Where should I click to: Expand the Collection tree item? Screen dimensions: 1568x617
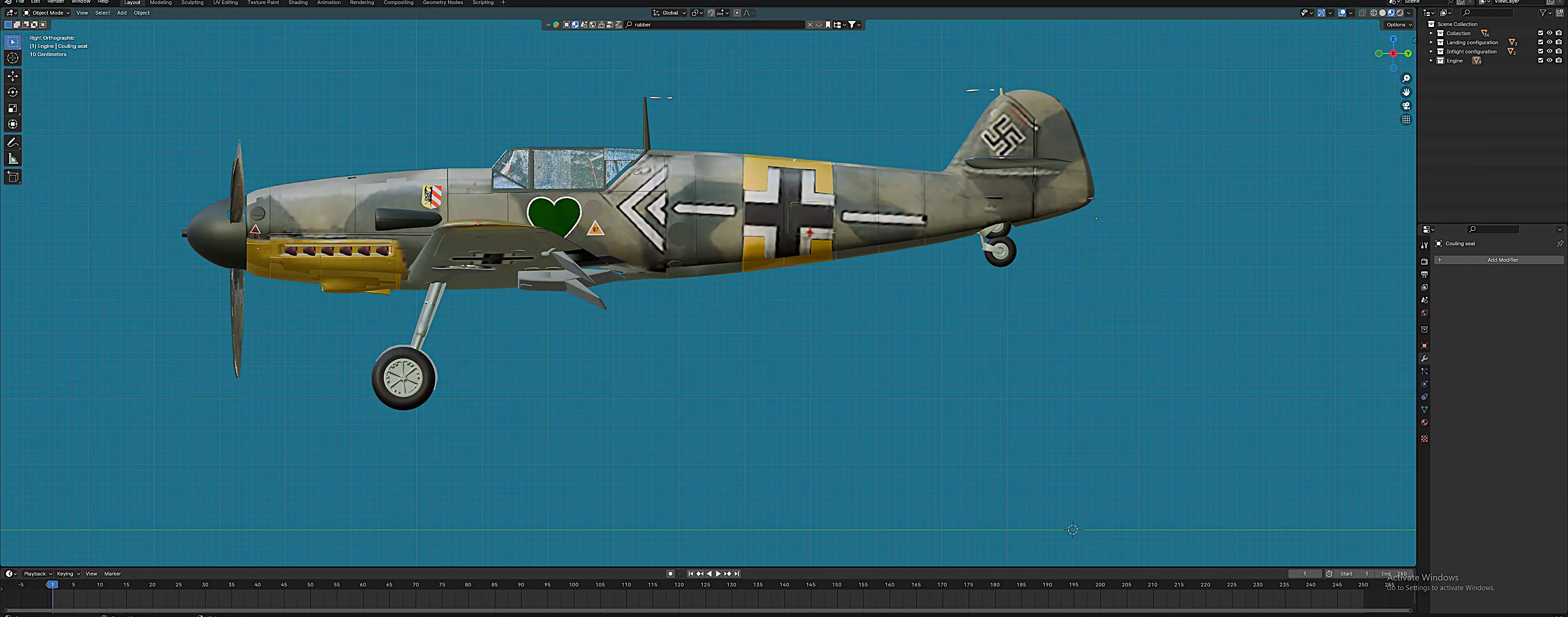coord(1431,33)
